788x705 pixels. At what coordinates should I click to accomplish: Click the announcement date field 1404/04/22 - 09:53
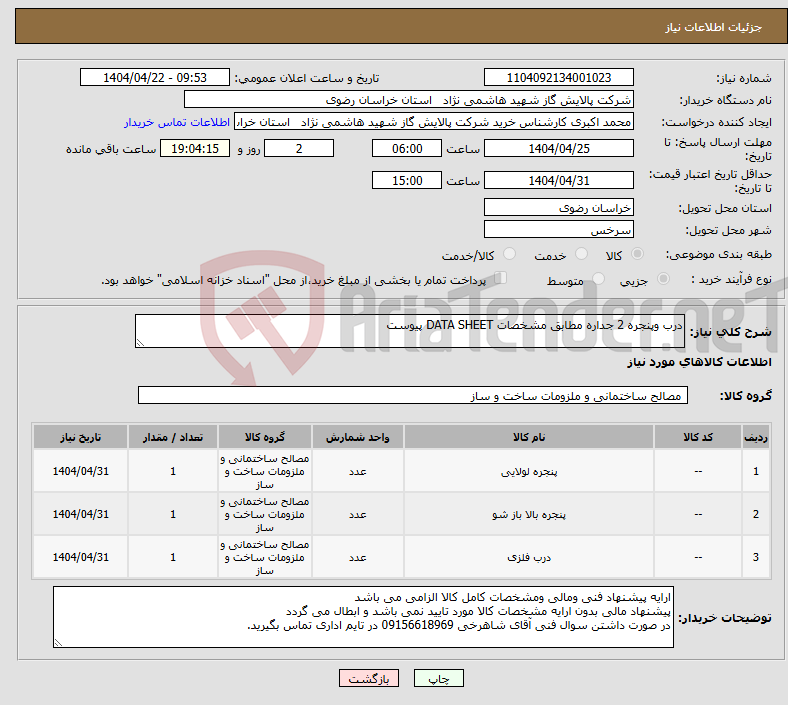pos(155,78)
